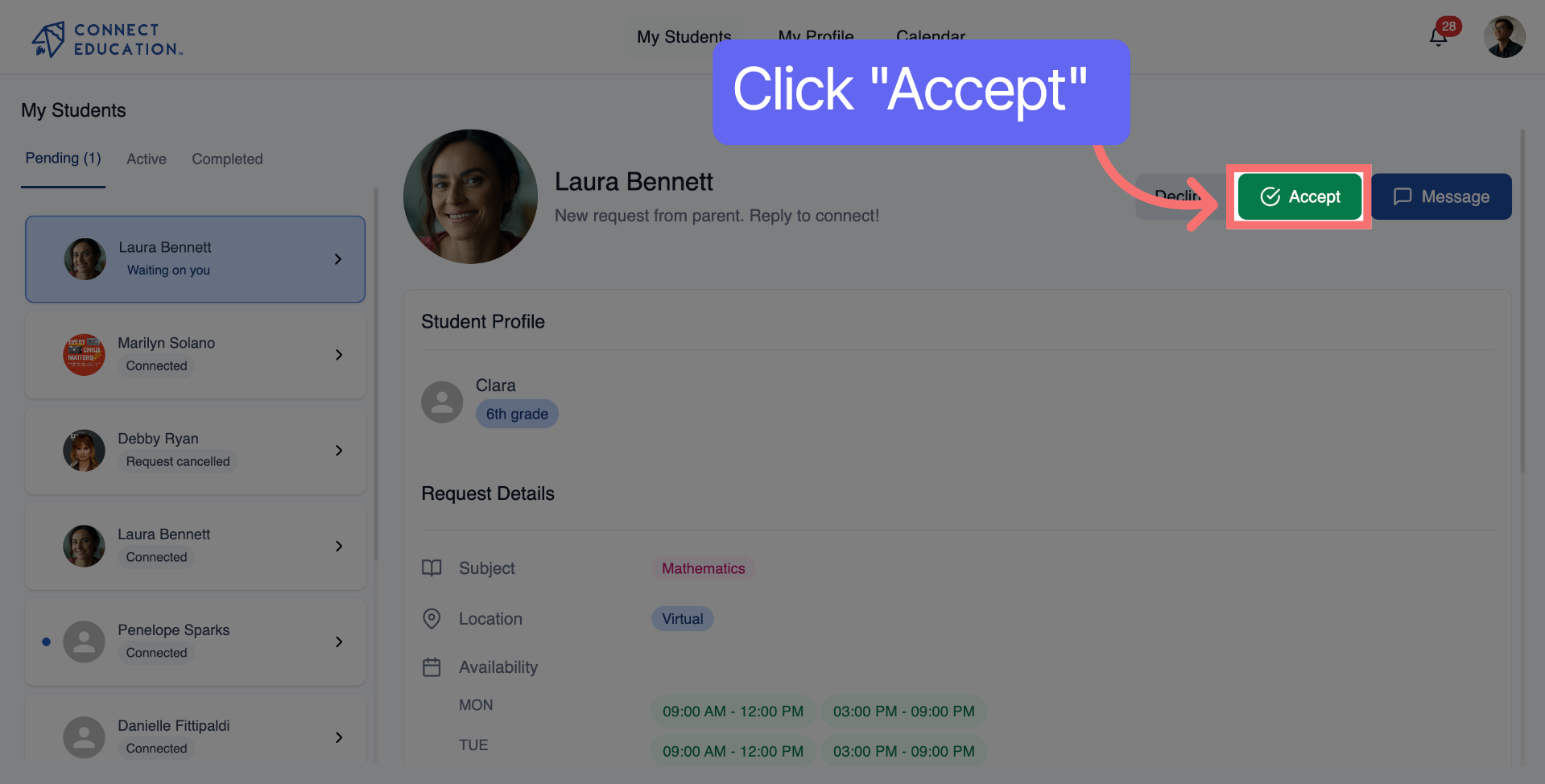This screenshot has height=784, width=1545.
Task: Click the Subject book icon
Action: point(432,568)
